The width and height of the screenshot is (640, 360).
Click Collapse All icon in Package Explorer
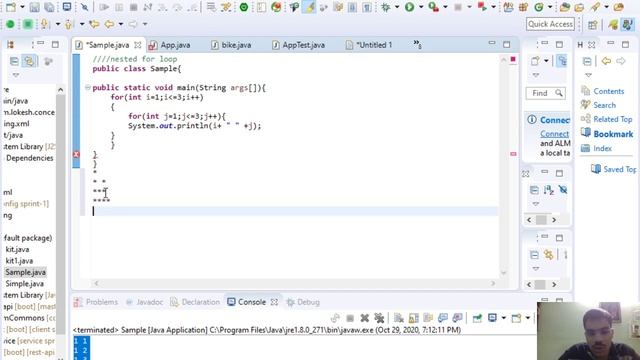(14, 61)
